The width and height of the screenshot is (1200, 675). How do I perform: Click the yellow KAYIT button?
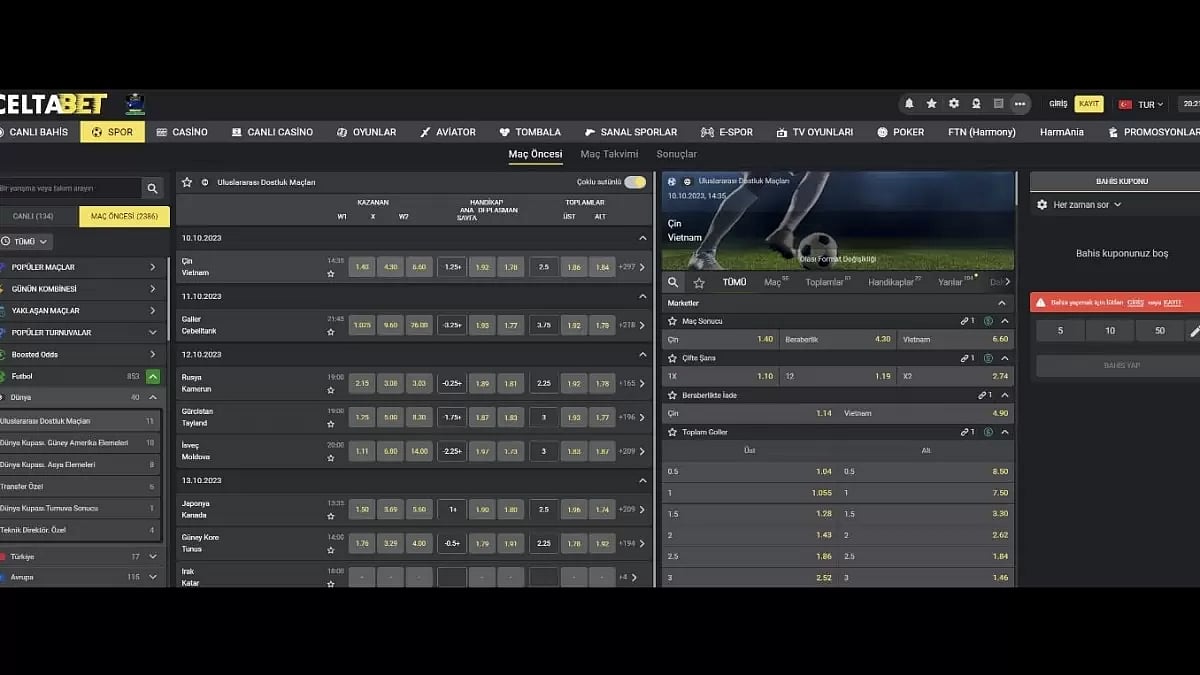(x=1088, y=104)
